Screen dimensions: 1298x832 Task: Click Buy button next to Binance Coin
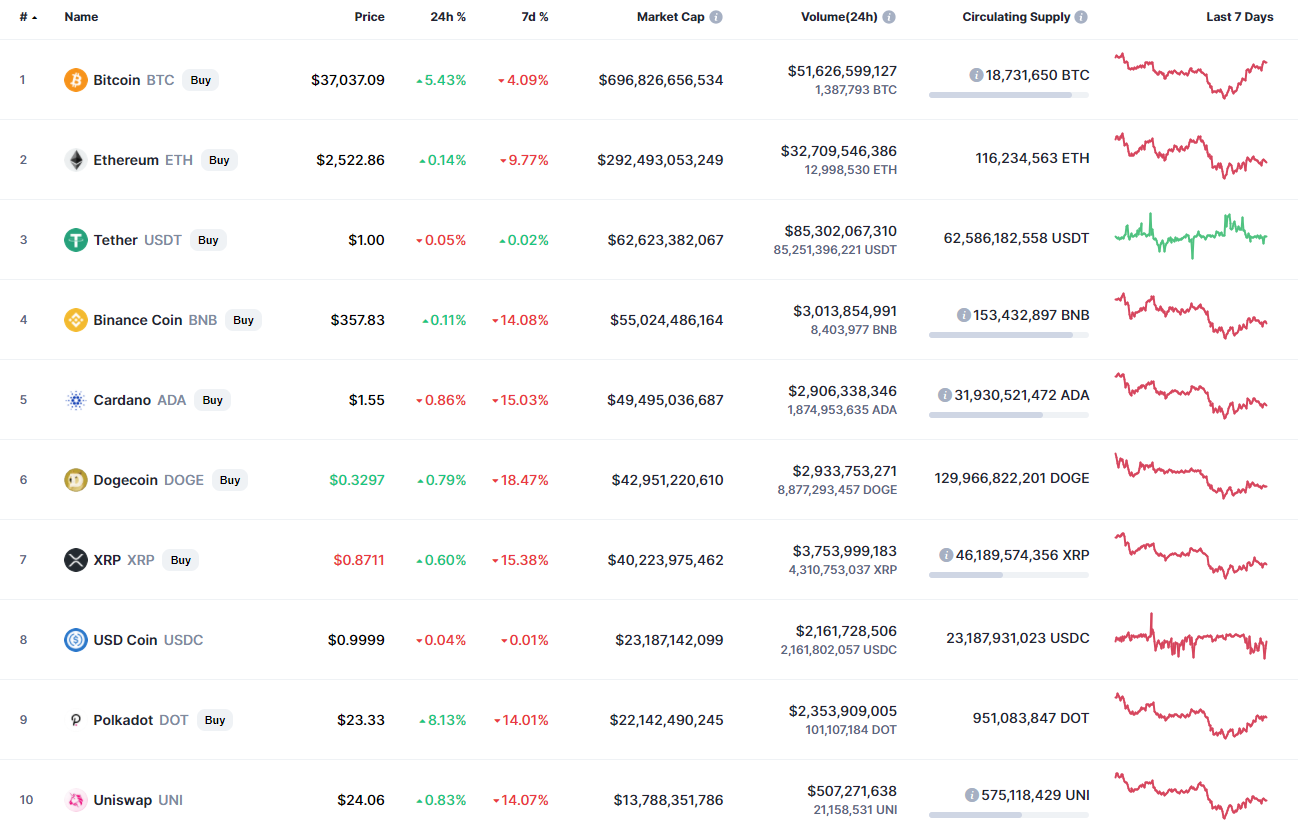(x=243, y=320)
